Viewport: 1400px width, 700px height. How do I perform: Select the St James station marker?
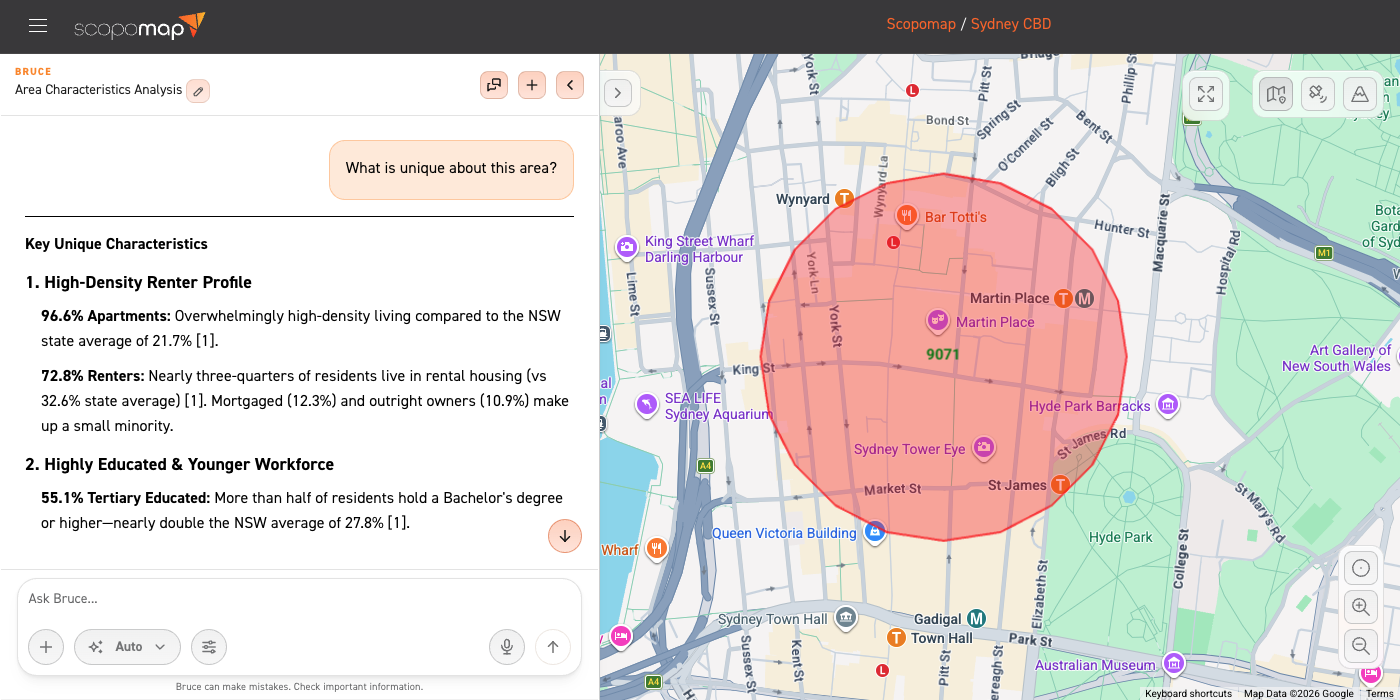(x=1060, y=485)
